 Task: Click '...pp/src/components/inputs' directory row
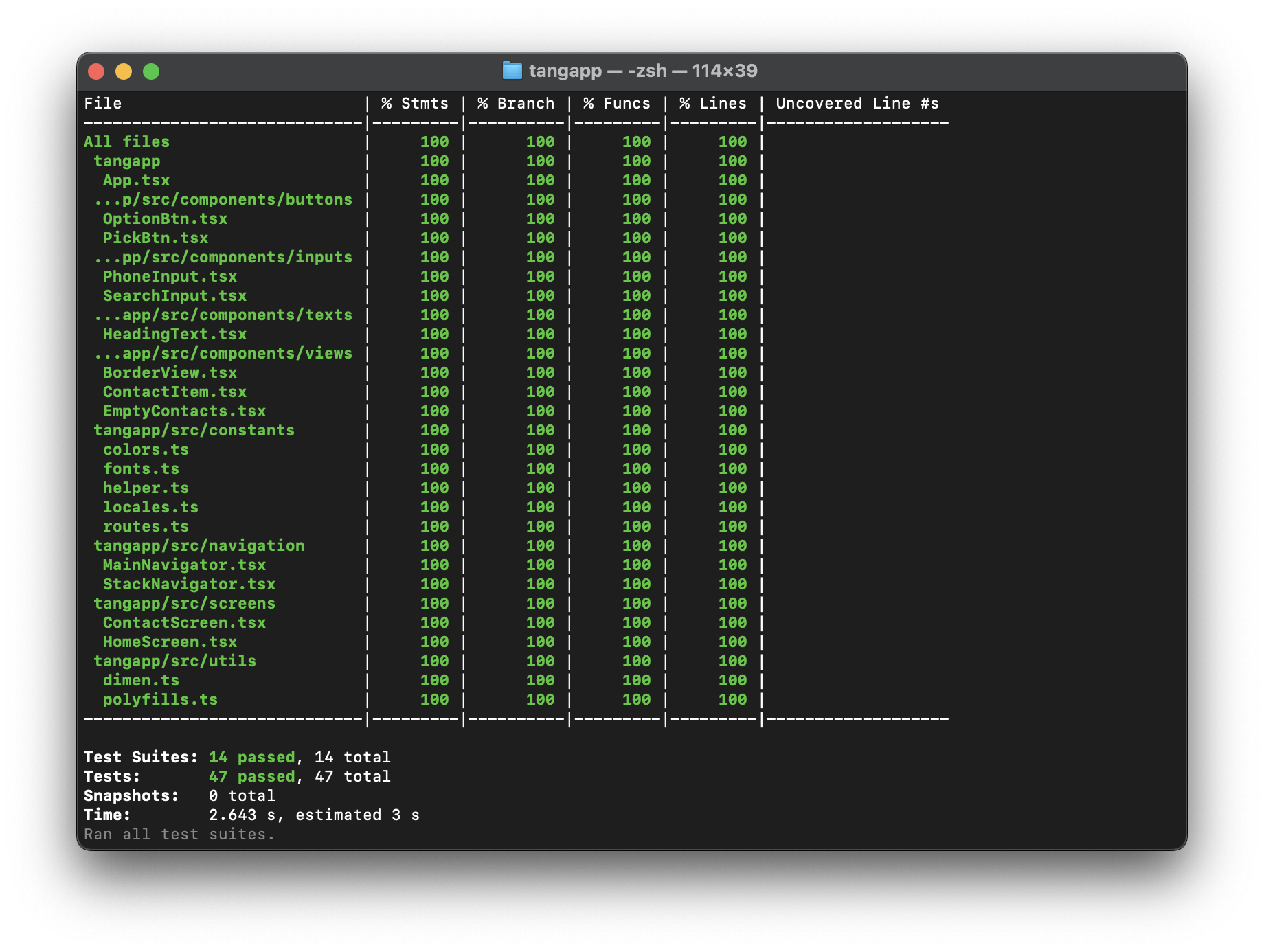tap(223, 258)
